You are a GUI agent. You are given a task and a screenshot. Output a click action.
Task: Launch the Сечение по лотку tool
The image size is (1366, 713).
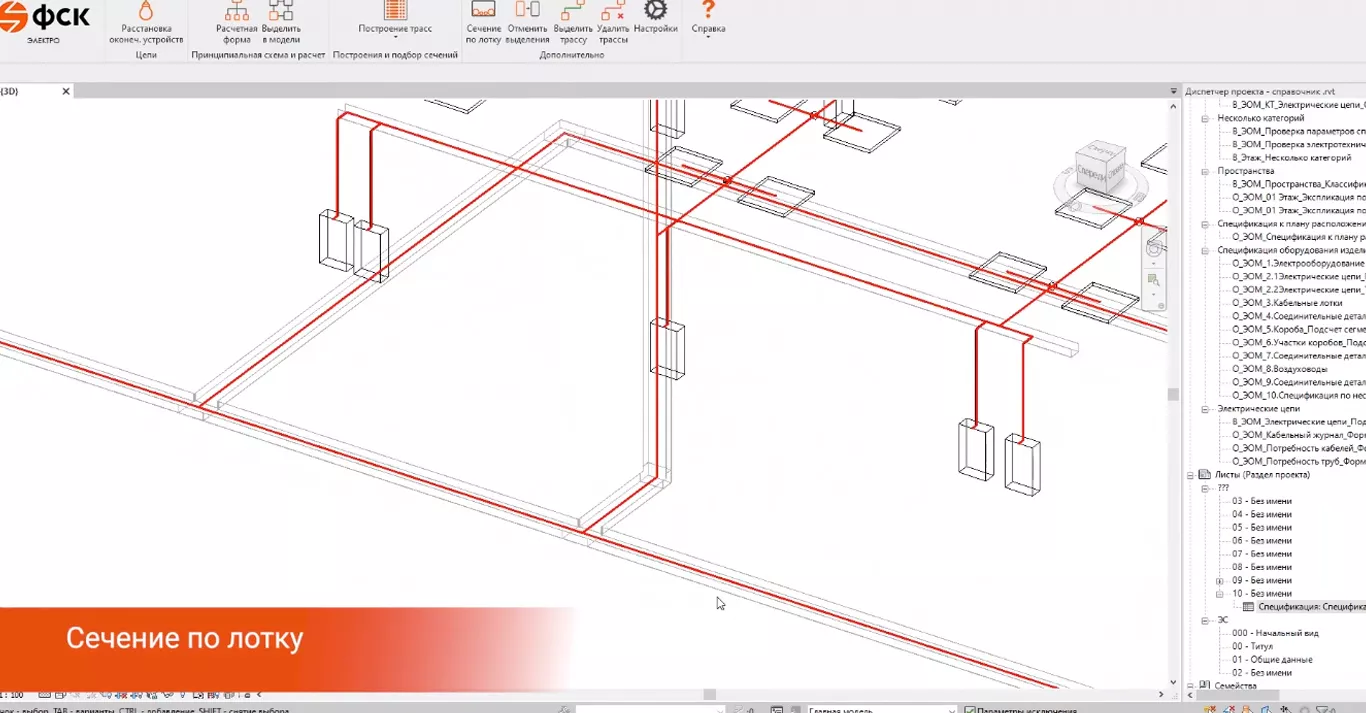pyautogui.click(x=483, y=22)
